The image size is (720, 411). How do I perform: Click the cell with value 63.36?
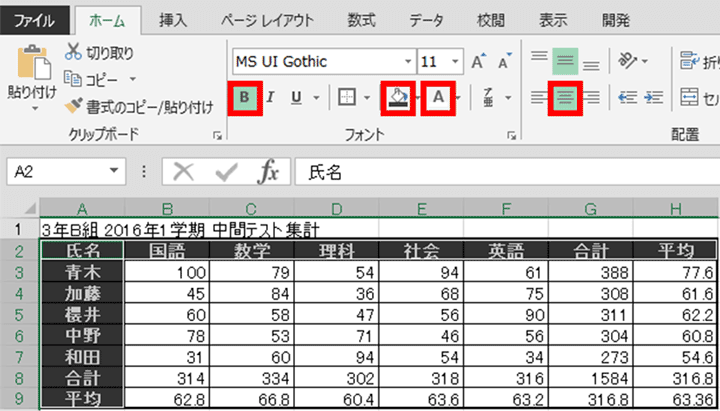[x=675, y=399]
